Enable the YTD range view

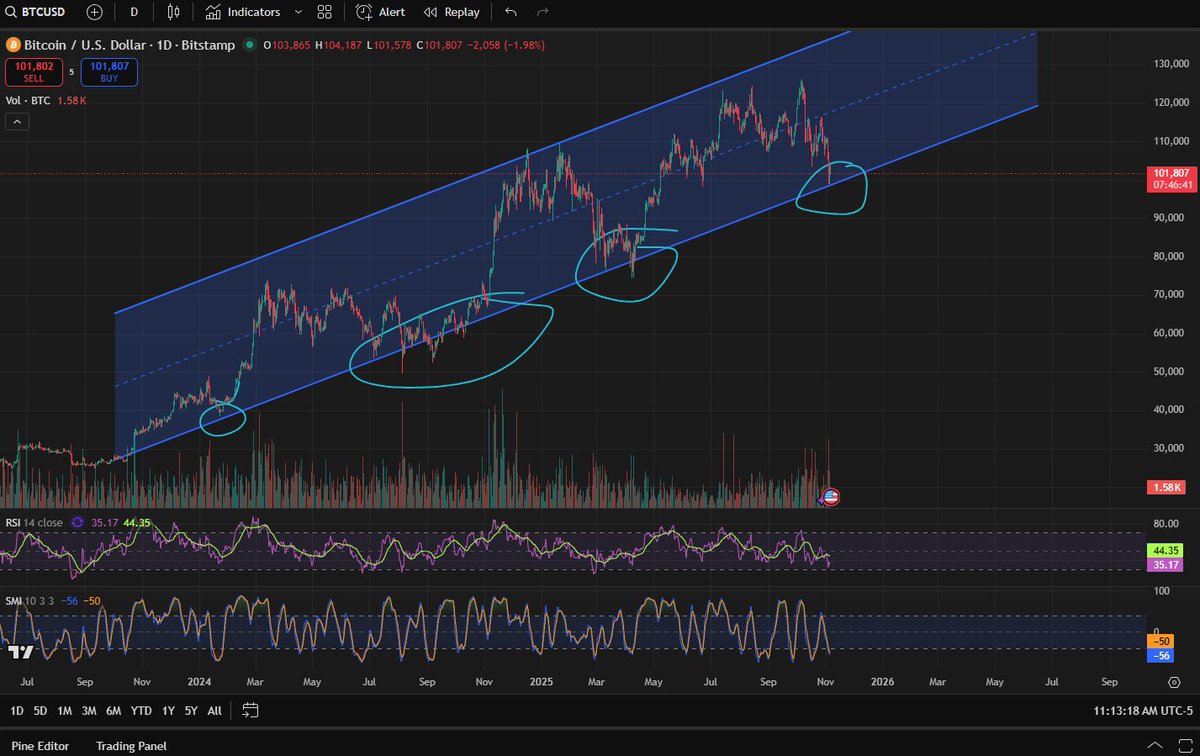click(139, 710)
